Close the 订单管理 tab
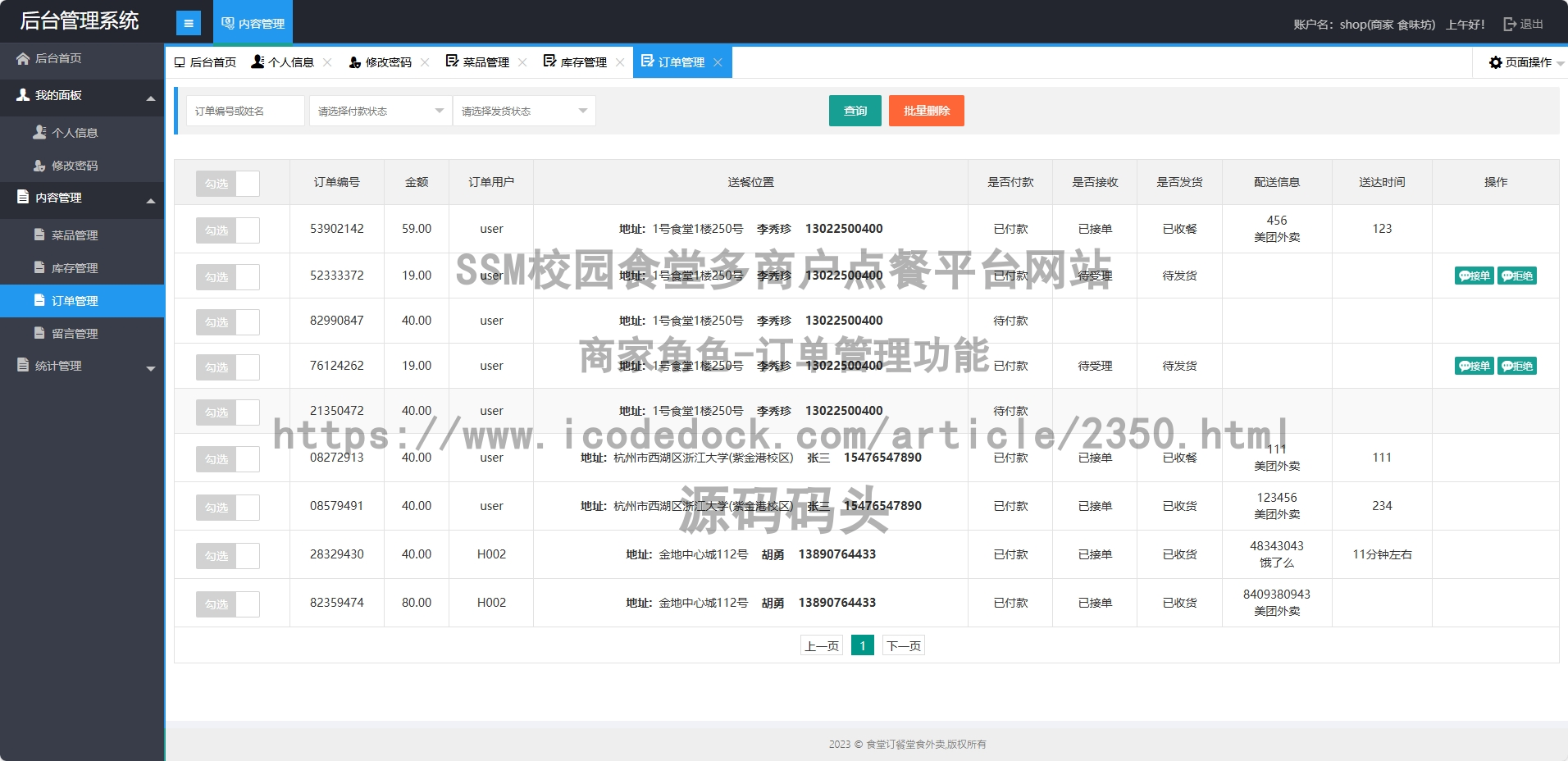The width and height of the screenshot is (1568, 761). [718, 62]
